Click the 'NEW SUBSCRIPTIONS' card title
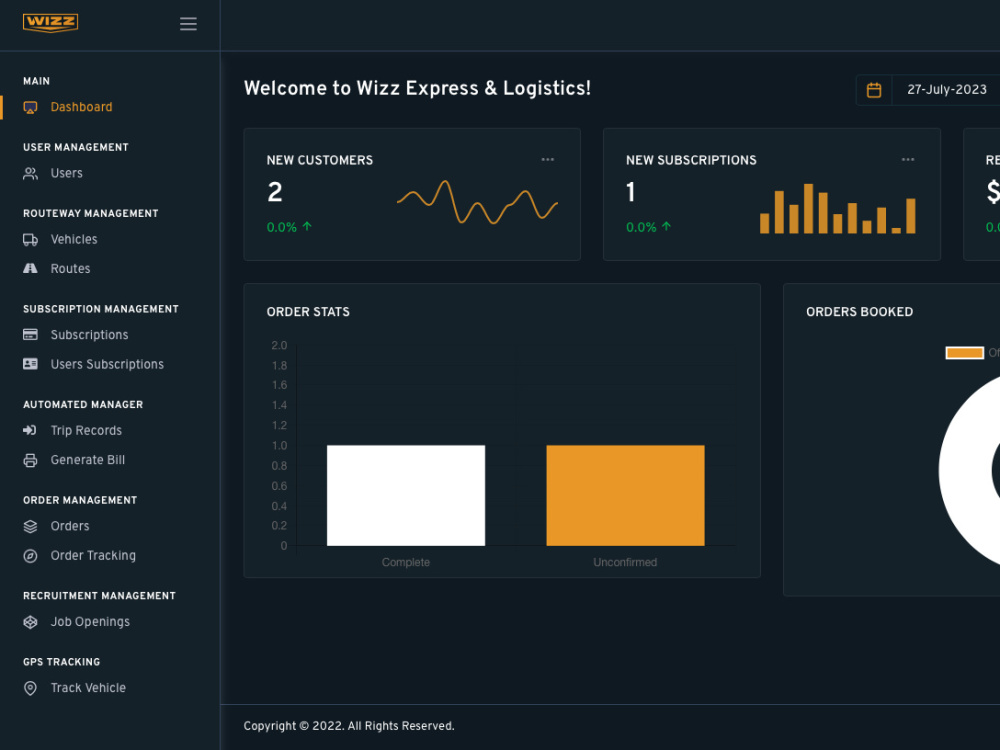The image size is (1000, 750). coord(691,160)
